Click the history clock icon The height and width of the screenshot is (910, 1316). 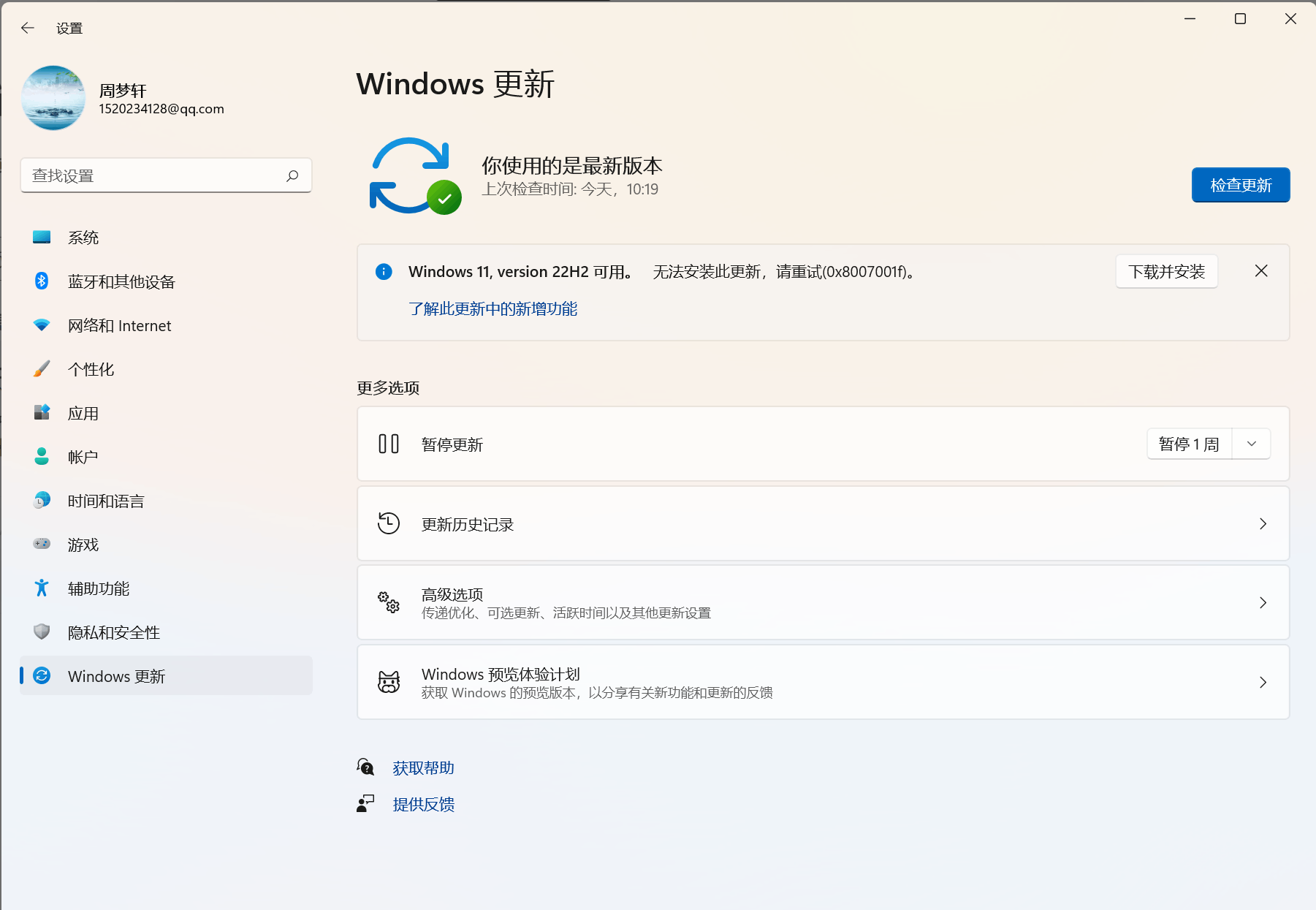(x=389, y=523)
